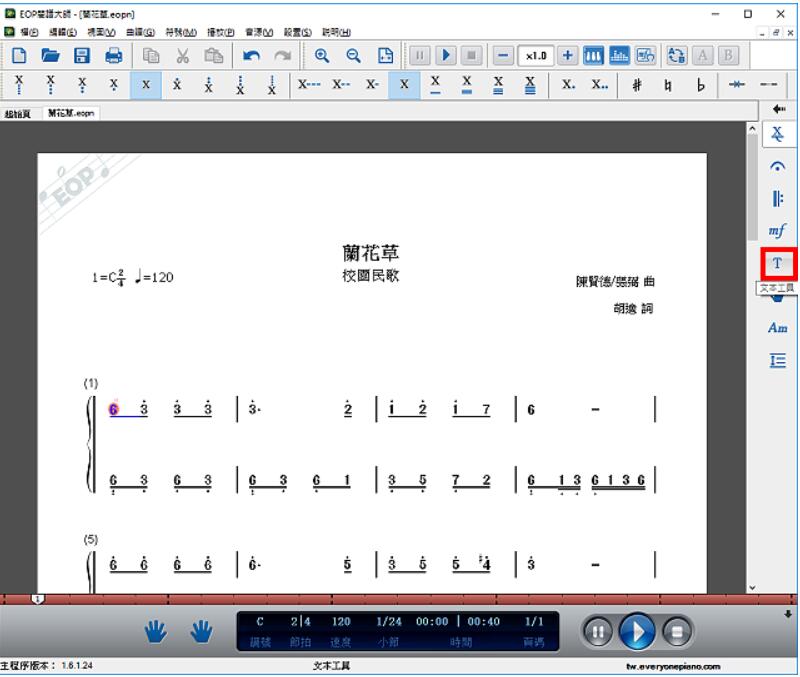Open the File (F) menu

[29, 32]
